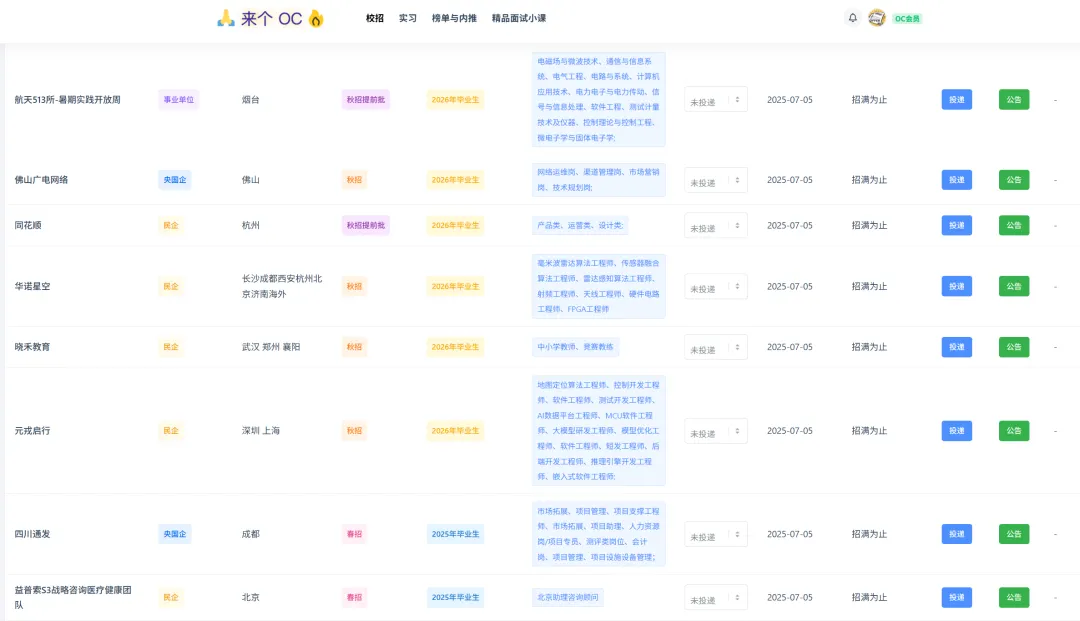1080x621 pixels.
Task: Open 公告 for 华诺星空
Action: coord(1014,286)
